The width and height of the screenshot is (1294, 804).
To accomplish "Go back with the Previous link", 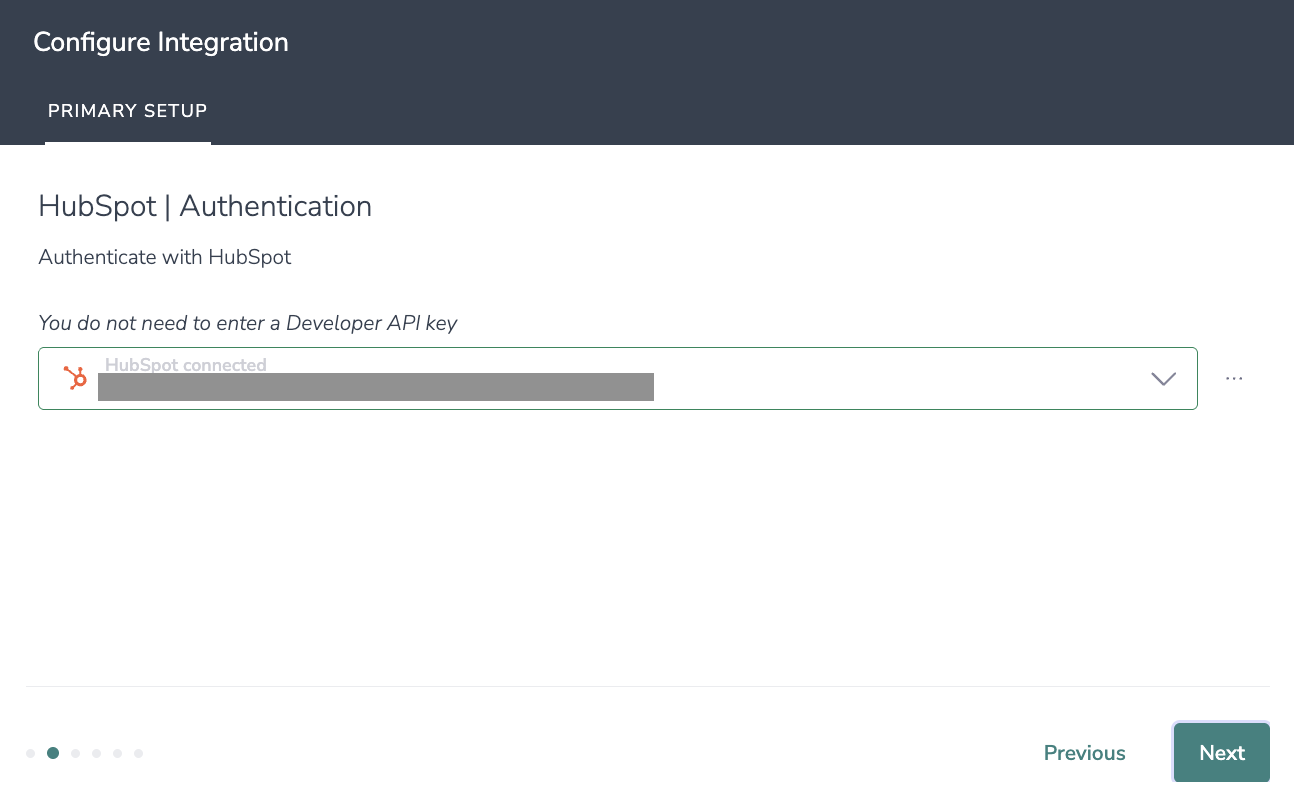I will tap(1085, 753).
